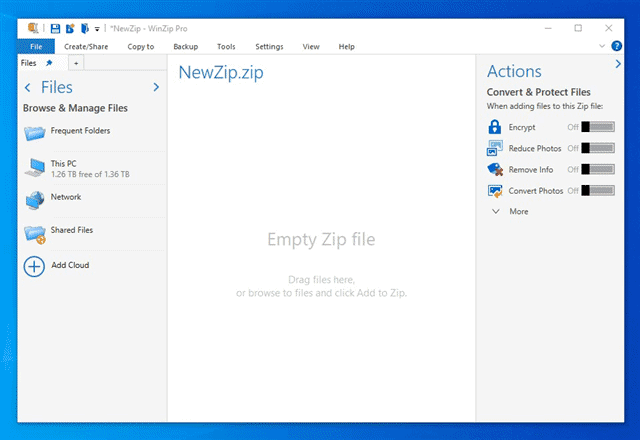Switch on the Remove Info toggle
Image resolution: width=640 pixels, height=440 pixels.
pyautogui.click(x=598, y=169)
